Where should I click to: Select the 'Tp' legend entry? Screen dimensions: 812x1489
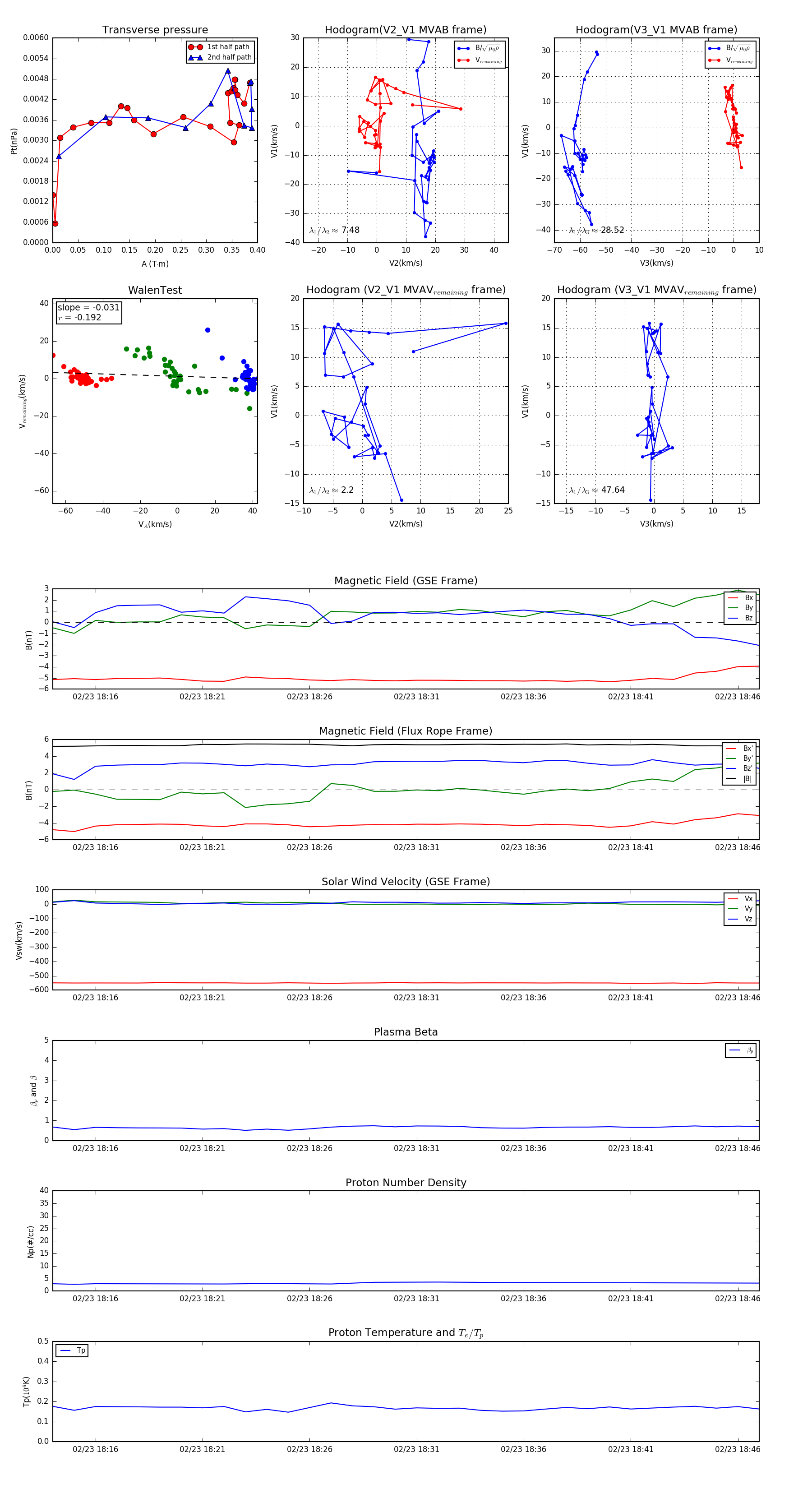(x=72, y=1351)
